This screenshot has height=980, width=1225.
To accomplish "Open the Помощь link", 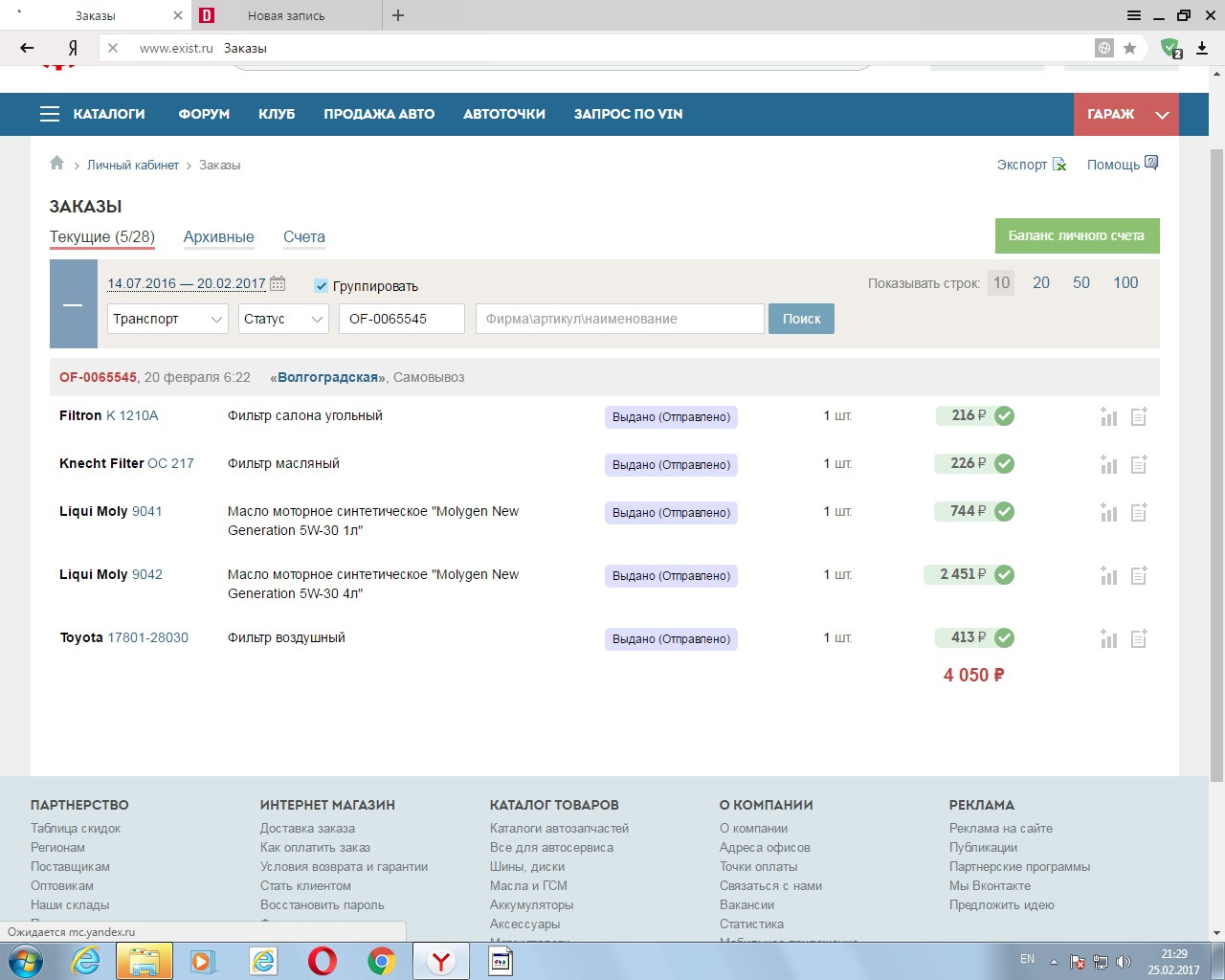I will (1123, 165).
